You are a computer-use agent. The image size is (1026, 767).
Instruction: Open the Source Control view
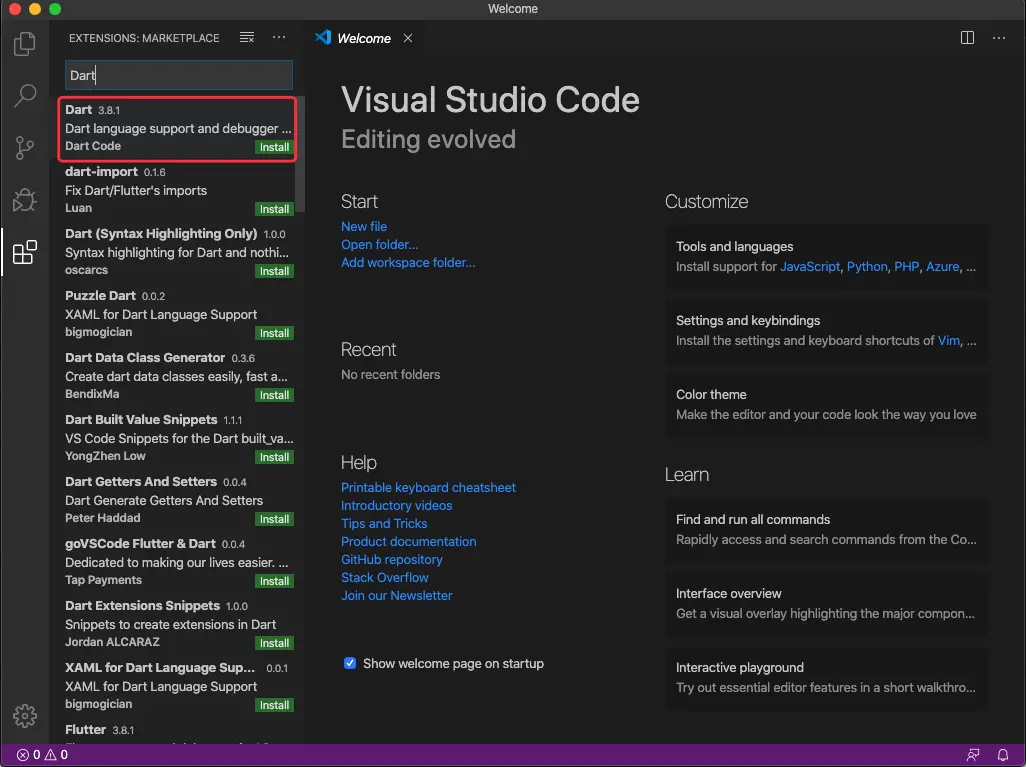click(x=24, y=148)
